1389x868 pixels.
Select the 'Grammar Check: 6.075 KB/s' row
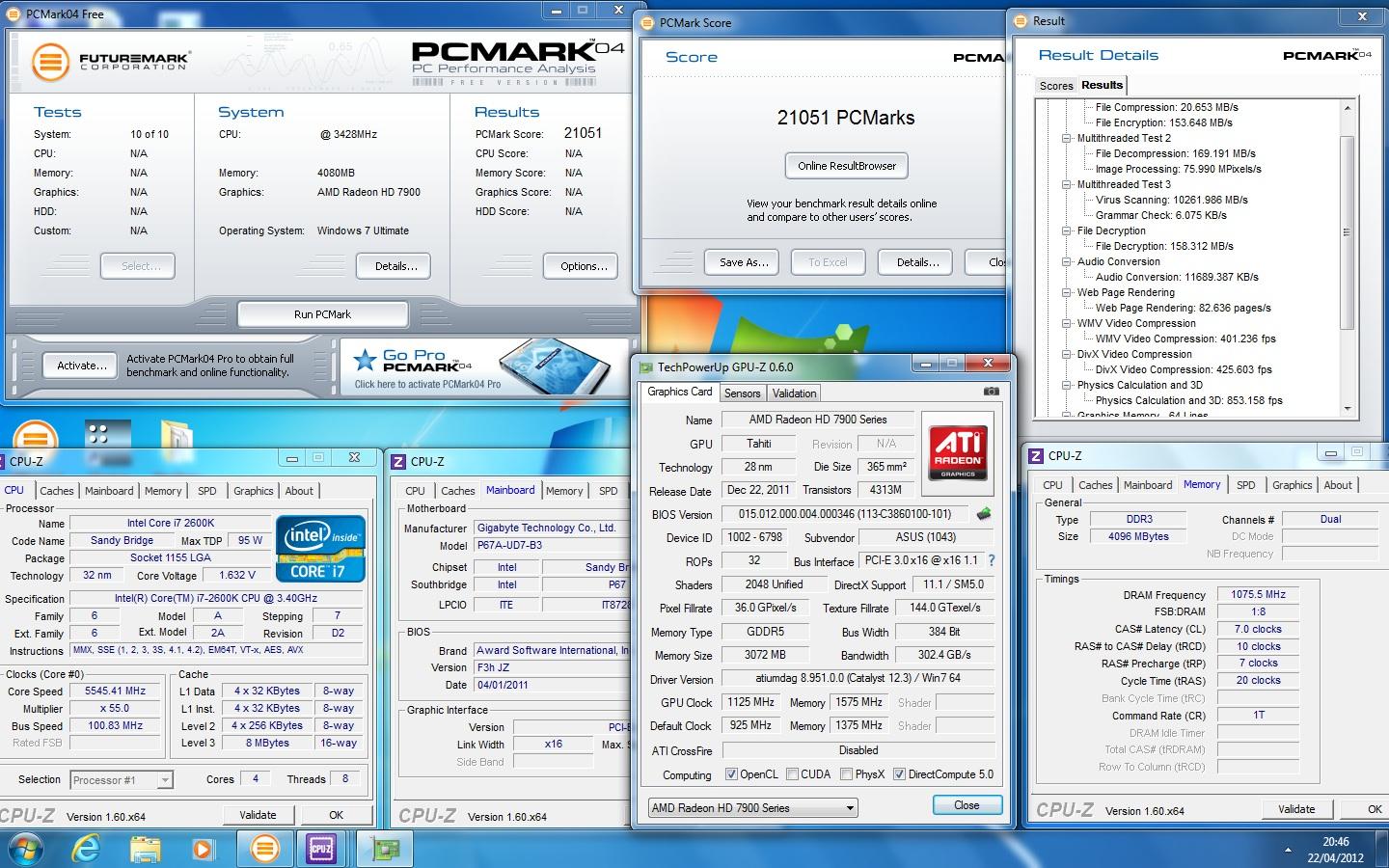1160,215
